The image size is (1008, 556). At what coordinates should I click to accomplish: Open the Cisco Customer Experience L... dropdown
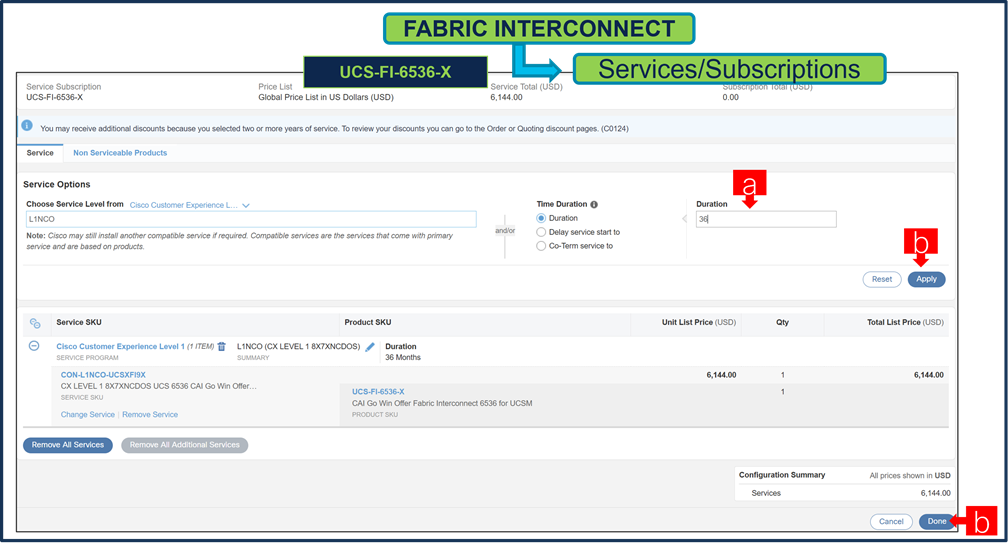click(x=190, y=205)
